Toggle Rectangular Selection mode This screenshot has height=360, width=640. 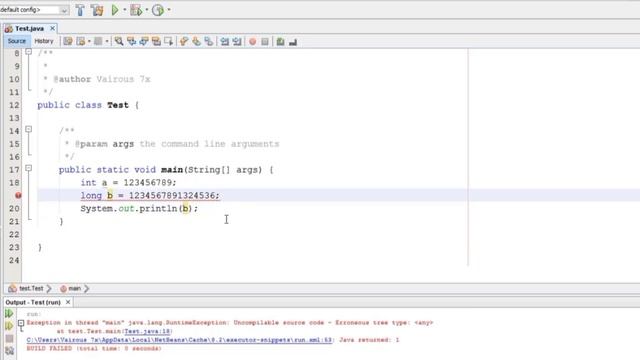click(169, 41)
